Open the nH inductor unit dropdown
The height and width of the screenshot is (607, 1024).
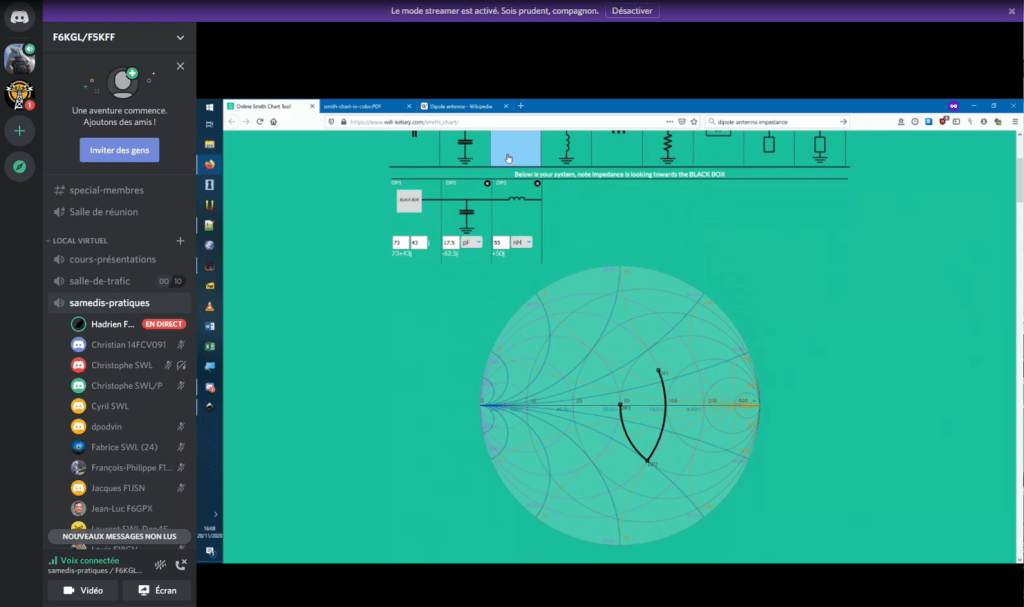coord(522,242)
